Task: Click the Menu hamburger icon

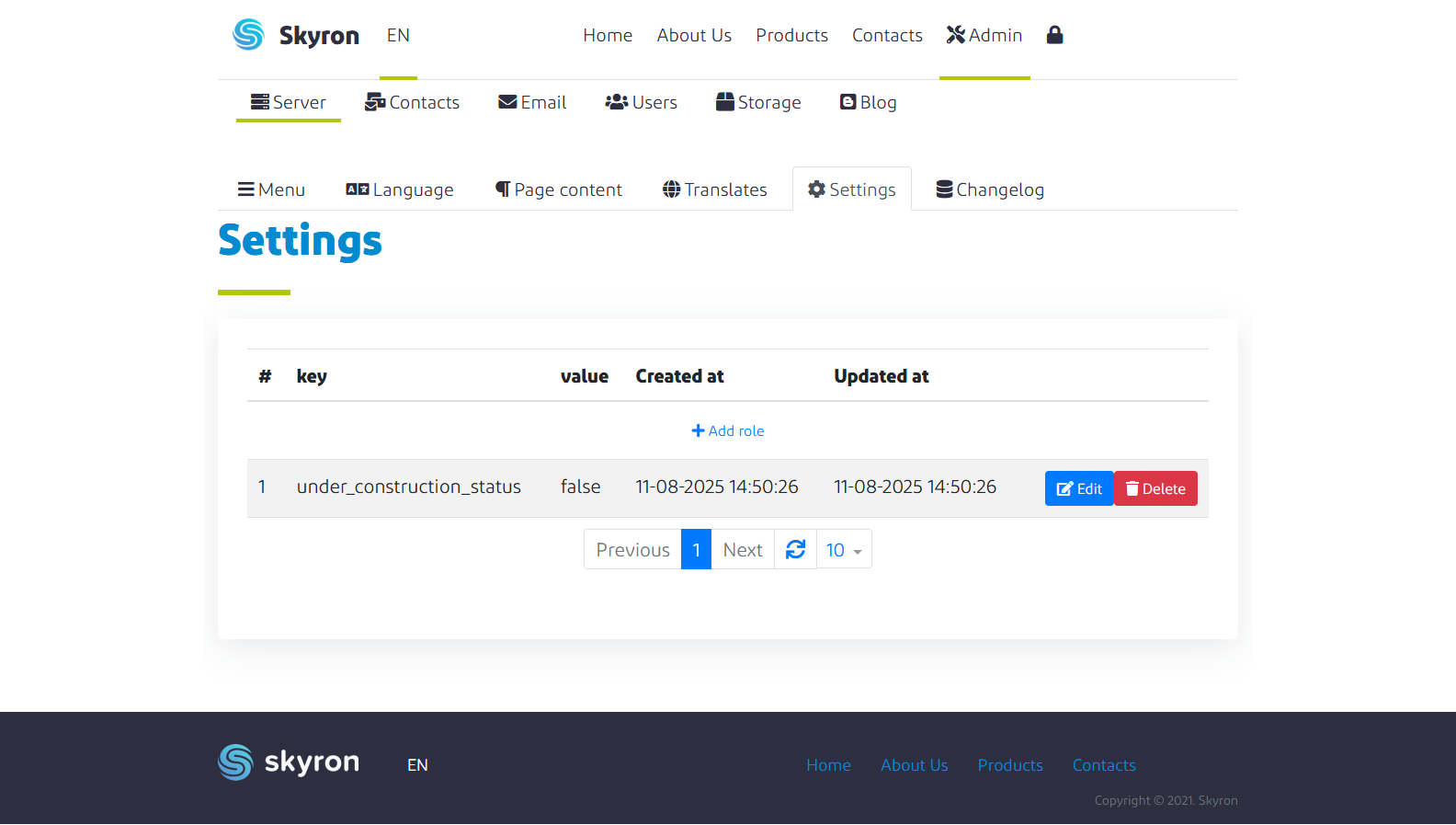Action: click(x=245, y=189)
